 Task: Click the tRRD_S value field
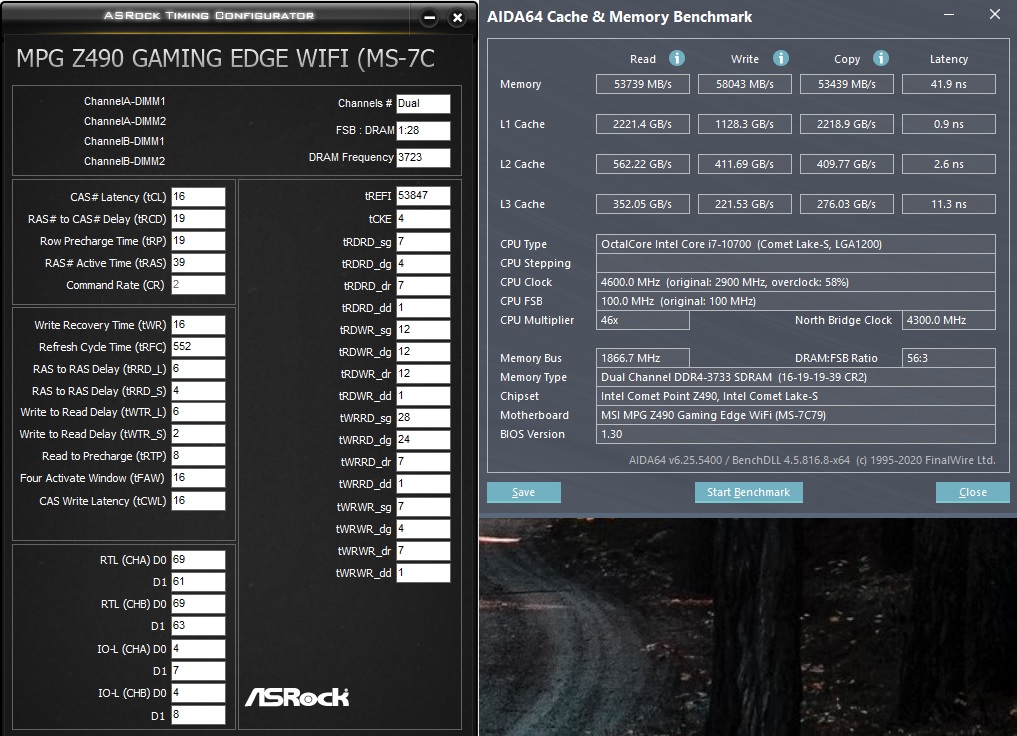click(x=198, y=391)
